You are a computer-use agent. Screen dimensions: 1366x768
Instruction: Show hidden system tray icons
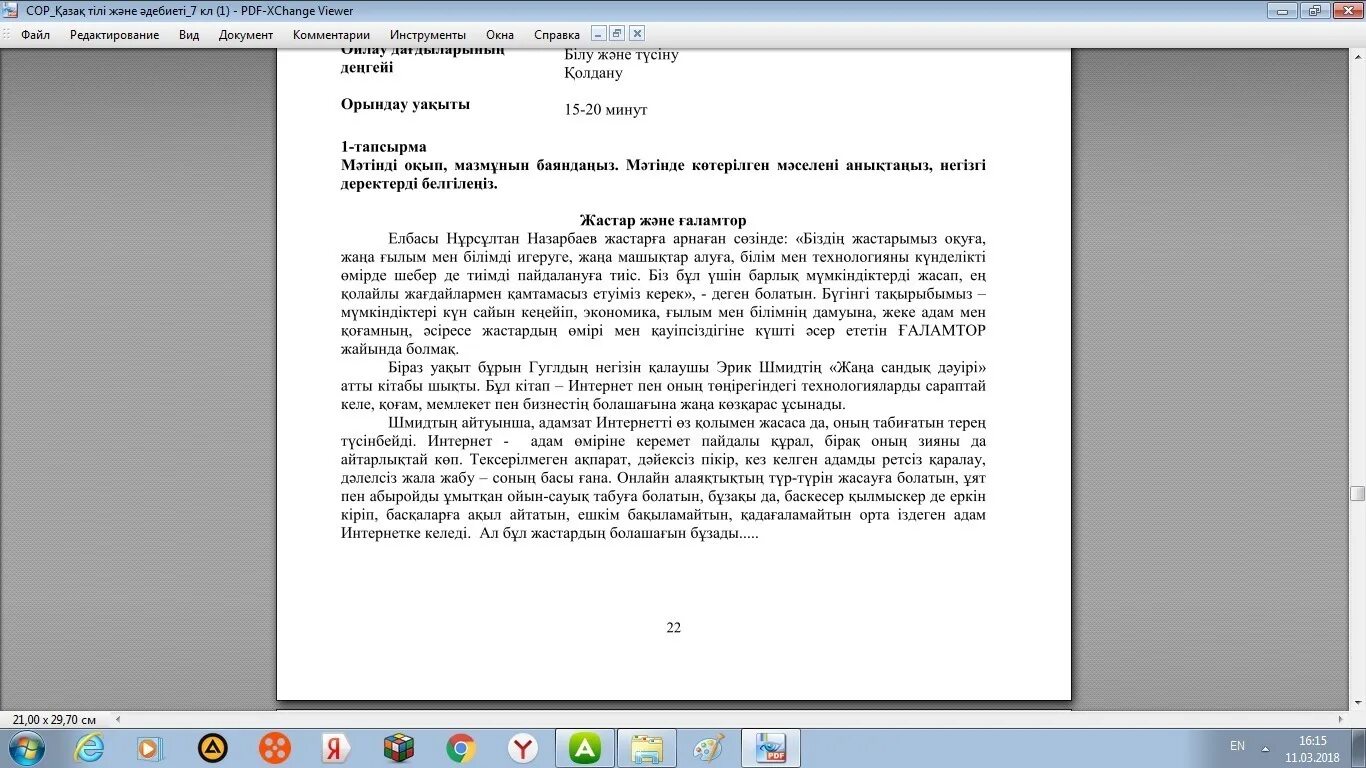(x=1265, y=748)
